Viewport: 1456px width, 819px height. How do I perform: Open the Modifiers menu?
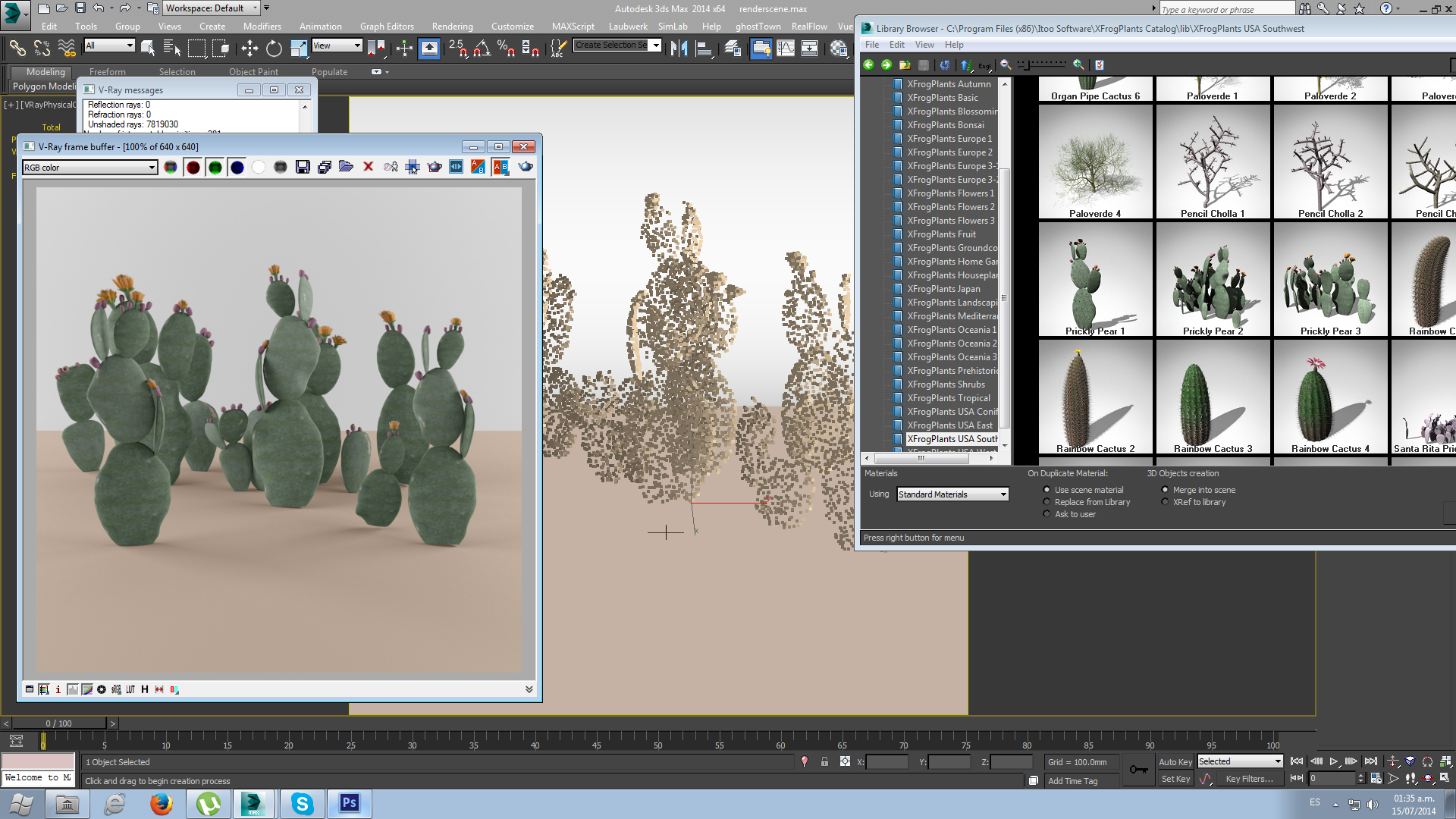262,27
